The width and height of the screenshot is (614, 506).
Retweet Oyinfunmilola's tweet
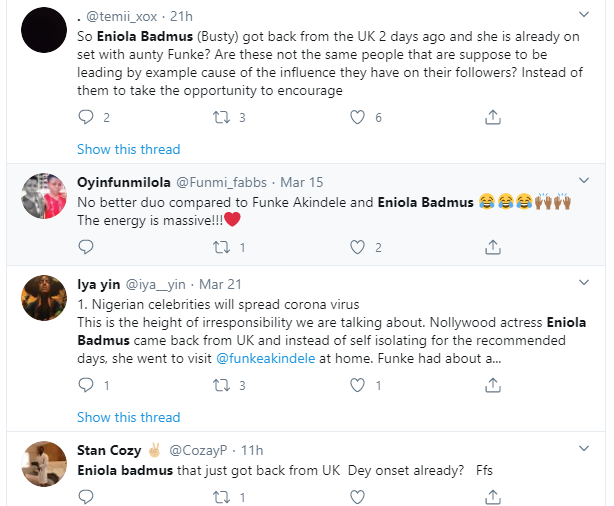click(x=222, y=247)
